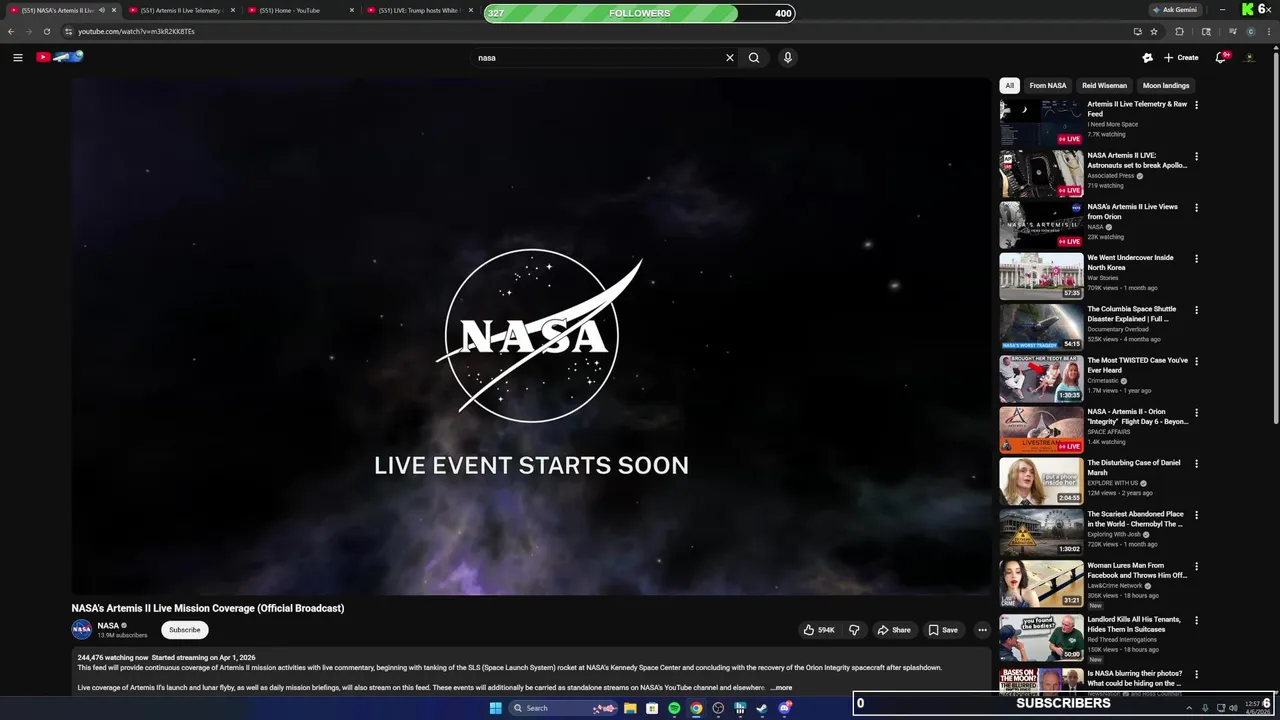This screenshot has height=720, width=1280.
Task: Save the video to a playlist
Action: [942, 630]
